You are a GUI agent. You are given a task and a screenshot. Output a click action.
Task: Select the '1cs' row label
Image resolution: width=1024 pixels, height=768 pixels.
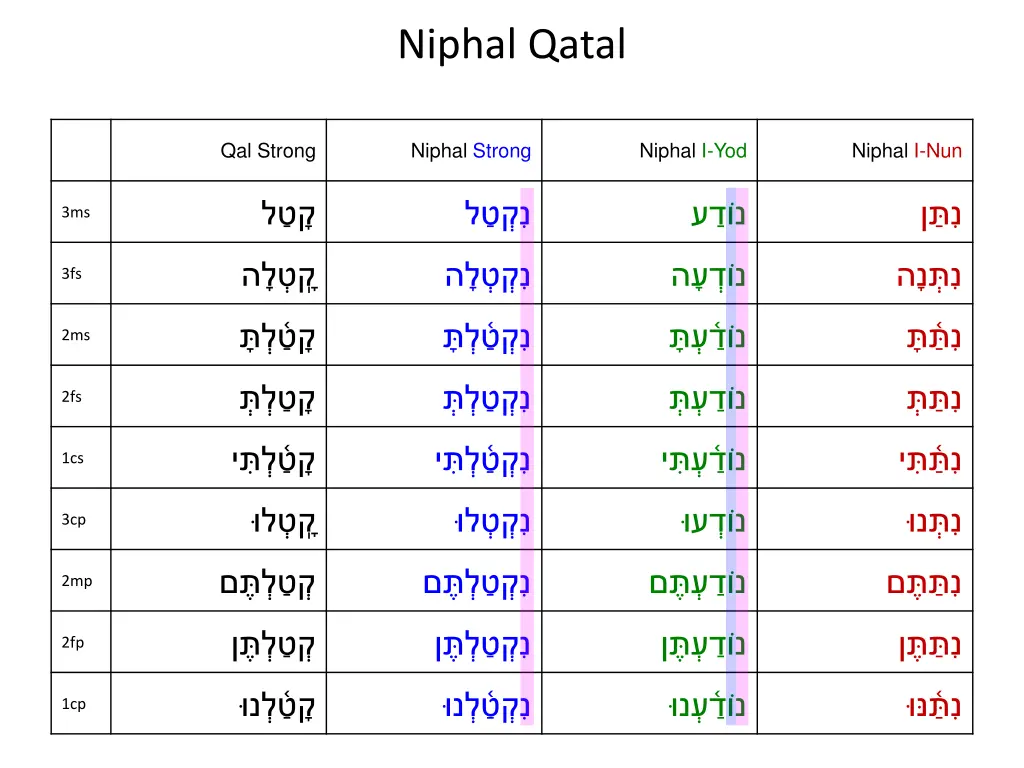[x=72, y=458]
